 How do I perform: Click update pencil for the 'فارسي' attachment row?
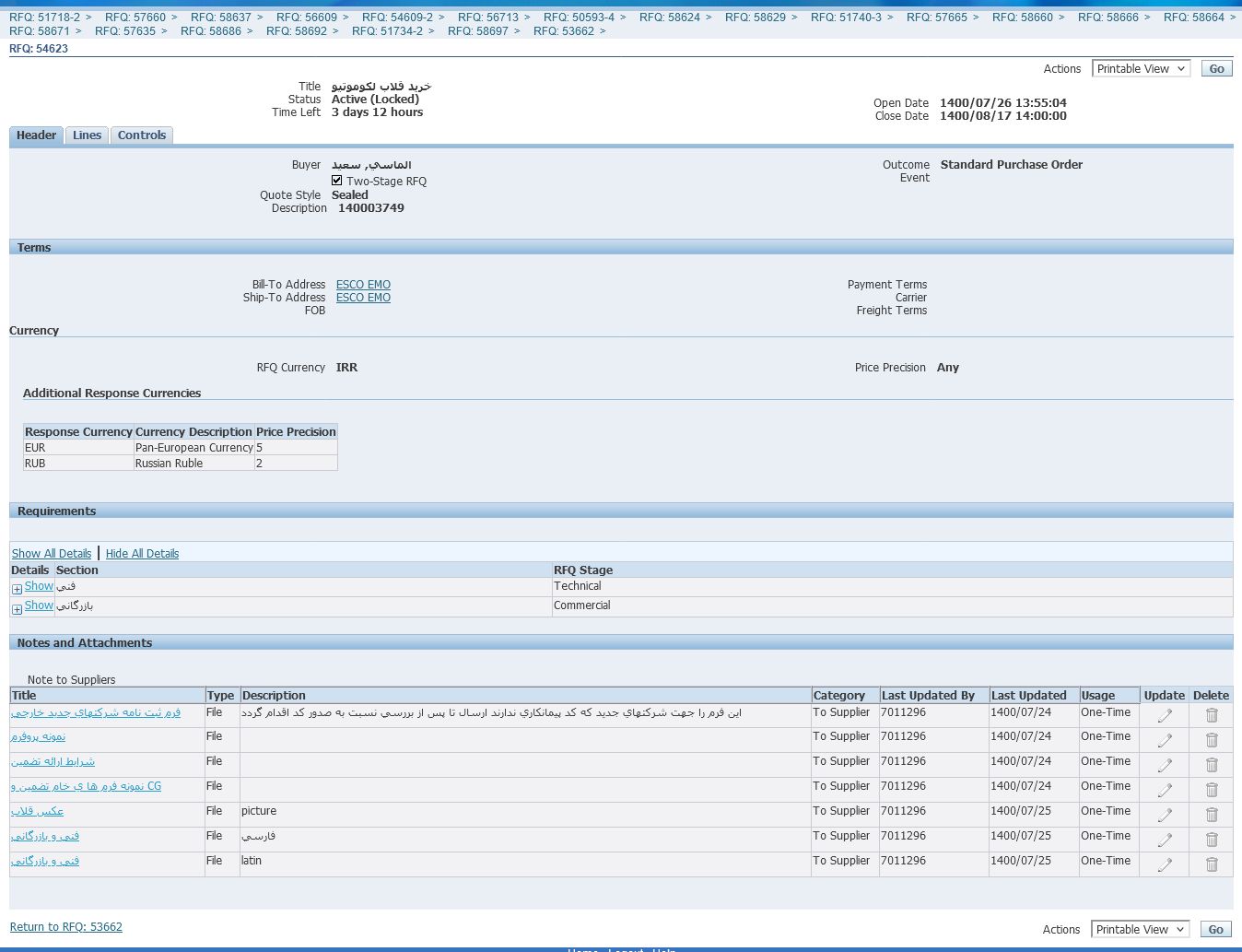point(1165,840)
